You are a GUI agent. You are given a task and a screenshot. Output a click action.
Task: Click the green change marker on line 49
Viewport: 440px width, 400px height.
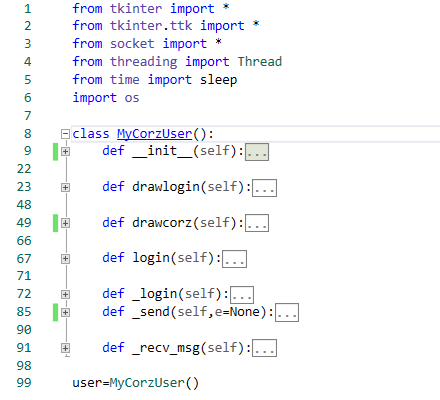[56, 223]
